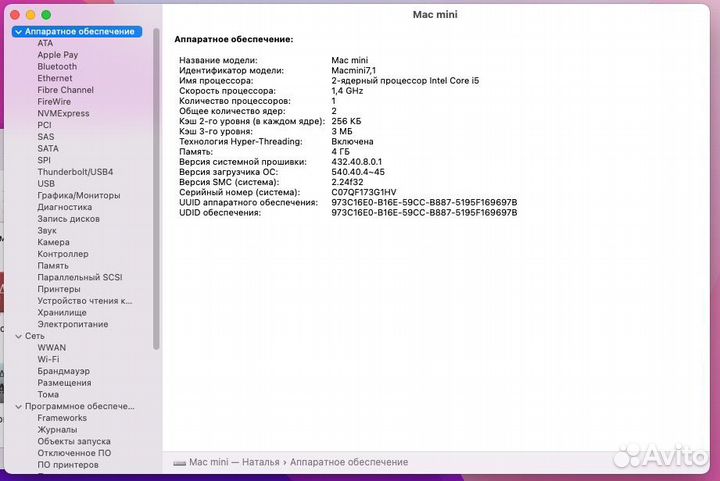This screenshot has width=720, height=481.
Task: Click the serial number value C07QF173G1HV
Action: 363,191
